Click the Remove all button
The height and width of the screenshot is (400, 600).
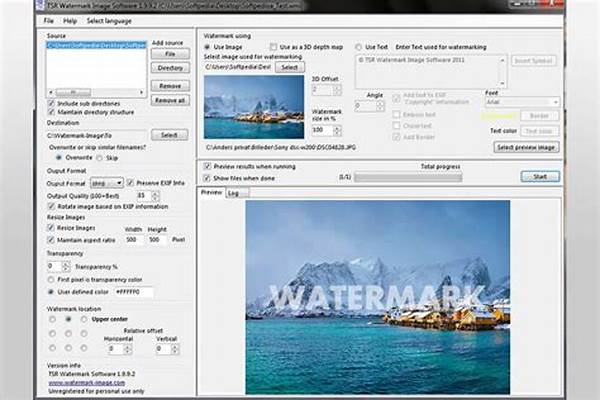[x=169, y=101]
